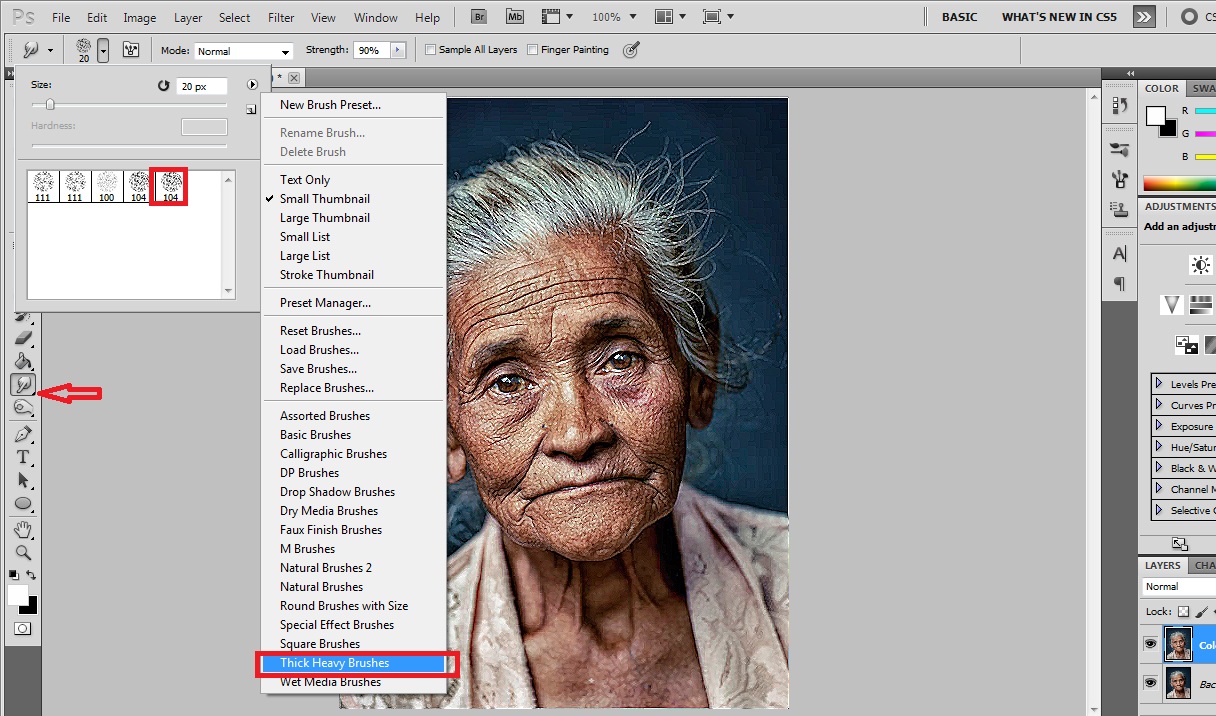This screenshot has height=716, width=1216.
Task: Select the Smudge tool in the toolbox
Action: pos(23,384)
